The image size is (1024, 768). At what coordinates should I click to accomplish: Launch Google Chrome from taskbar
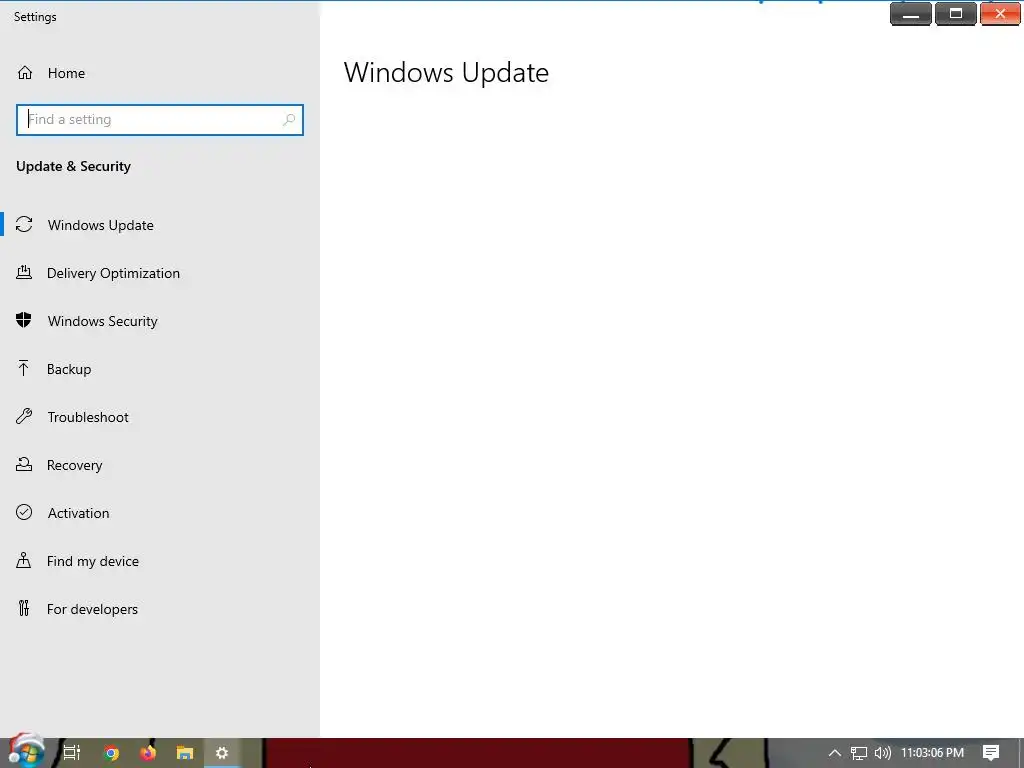pos(112,753)
